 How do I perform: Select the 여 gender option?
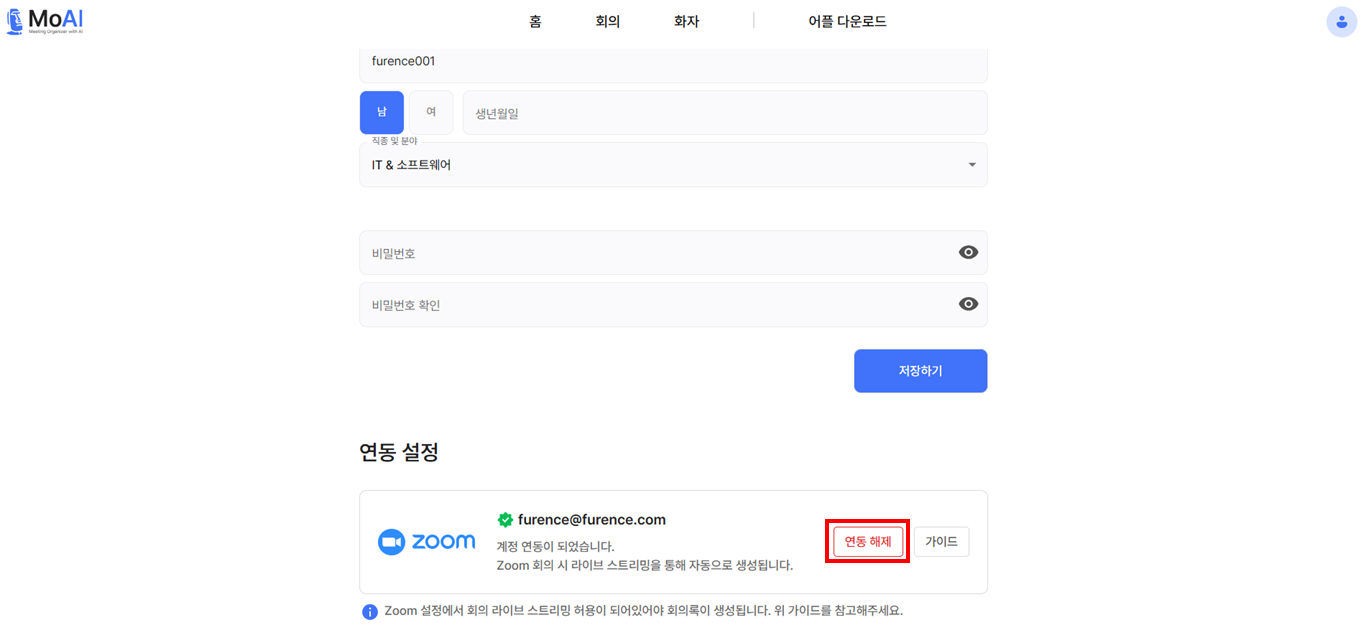click(x=431, y=112)
